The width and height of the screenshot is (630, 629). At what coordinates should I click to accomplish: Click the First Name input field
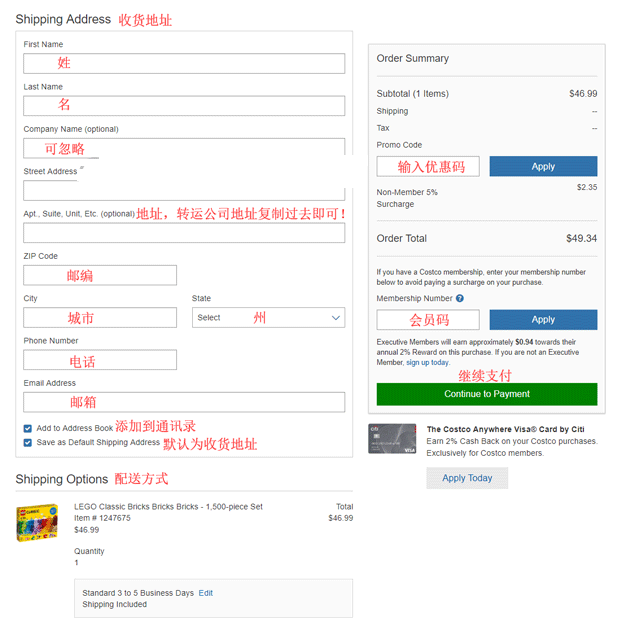click(184, 63)
